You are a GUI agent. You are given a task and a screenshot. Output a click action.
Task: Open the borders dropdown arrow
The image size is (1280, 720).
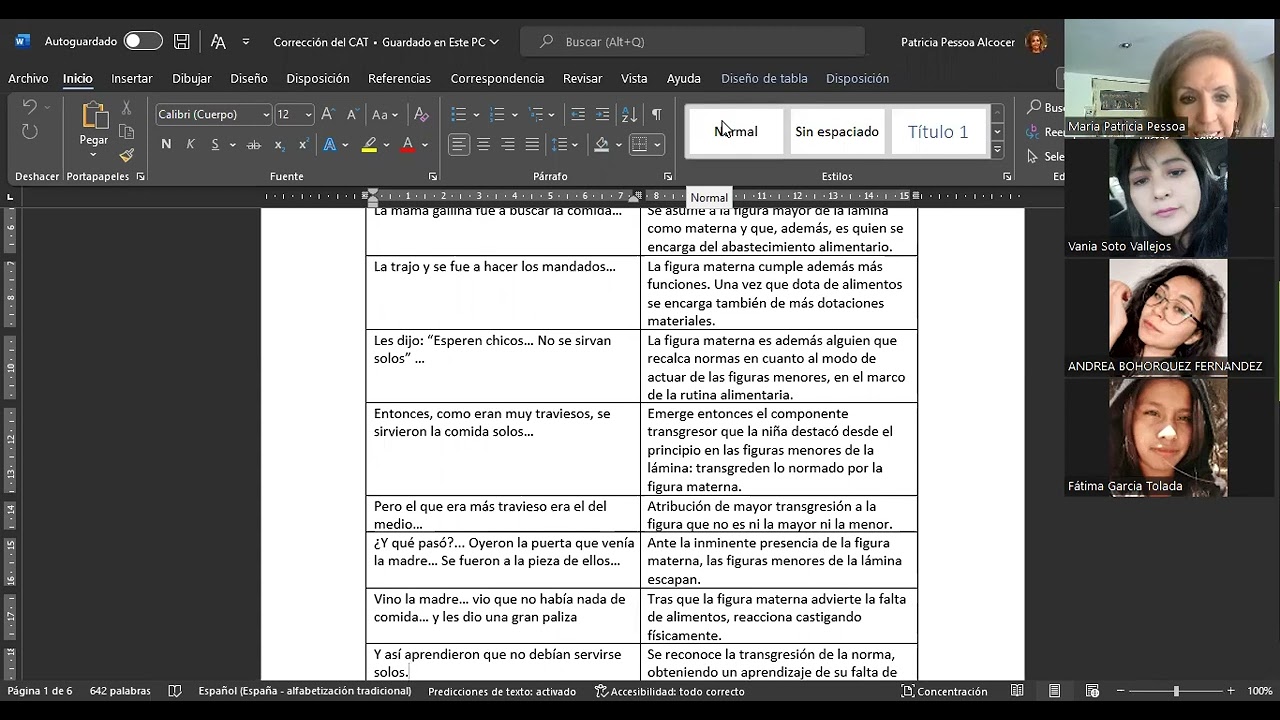[657, 145]
